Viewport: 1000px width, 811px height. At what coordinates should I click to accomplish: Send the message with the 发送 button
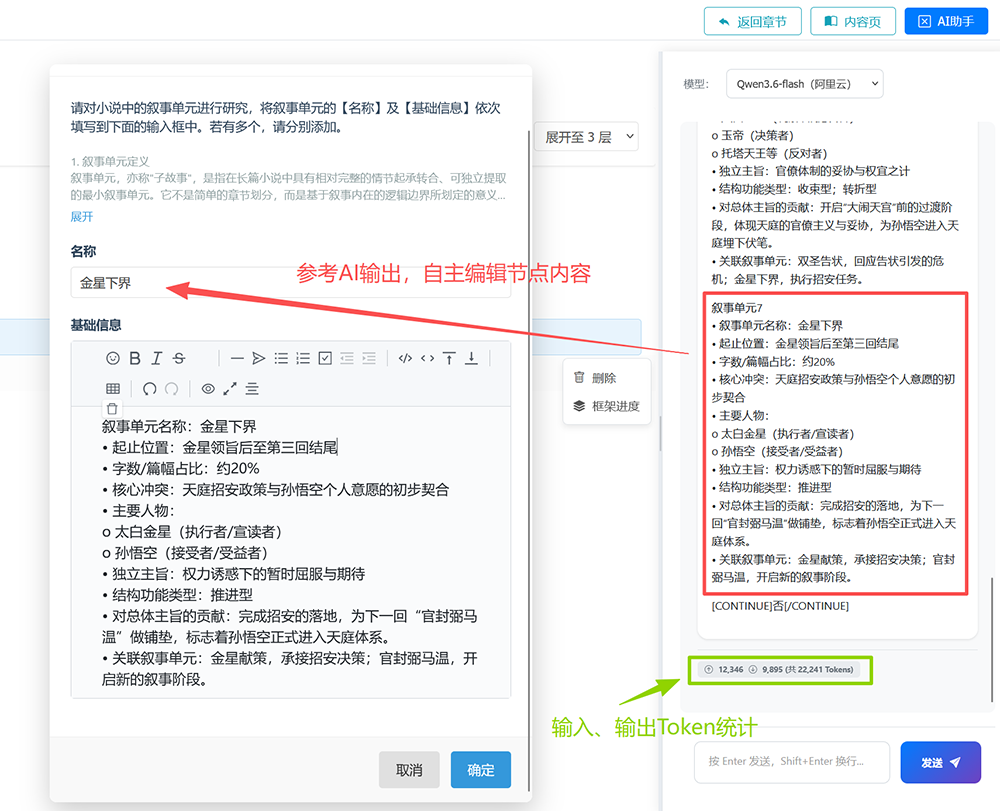click(941, 762)
